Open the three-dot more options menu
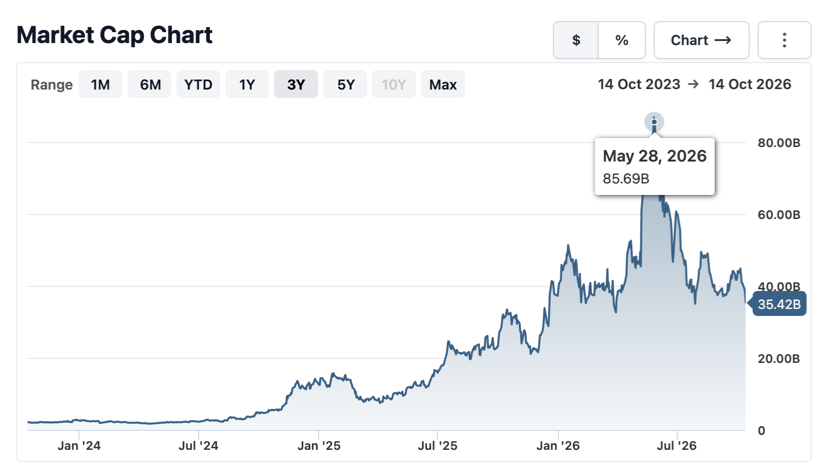 (784, 40)
